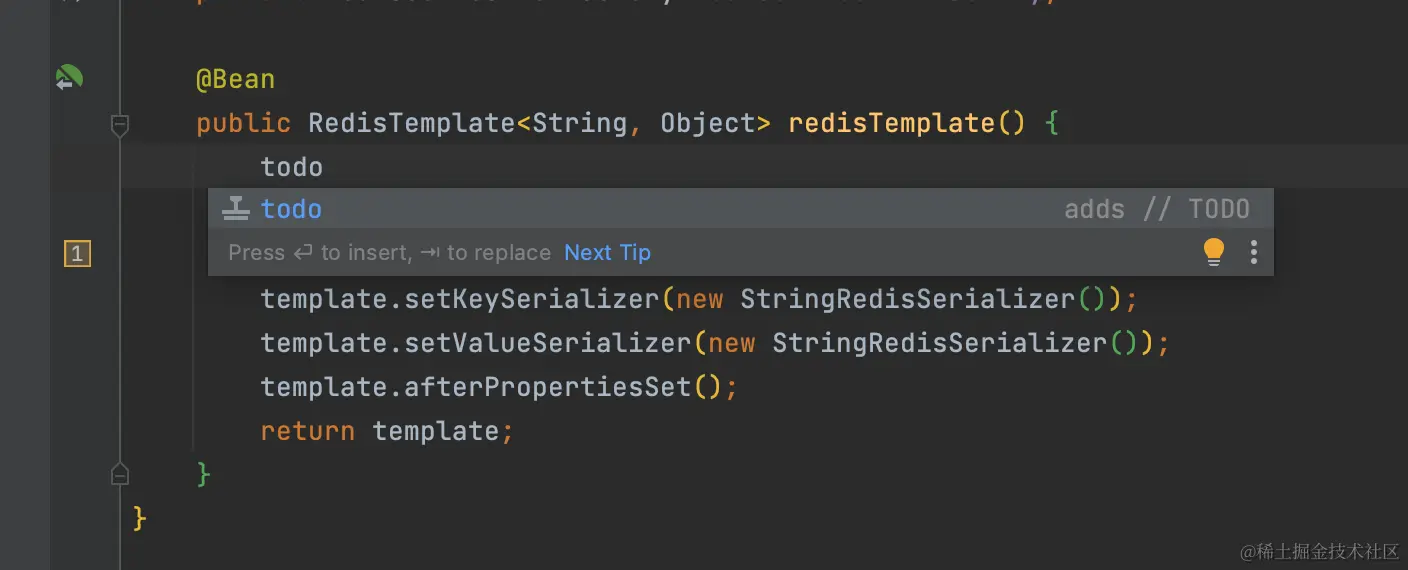
Task: Click the redisTemplate method name
Action: 891,124
